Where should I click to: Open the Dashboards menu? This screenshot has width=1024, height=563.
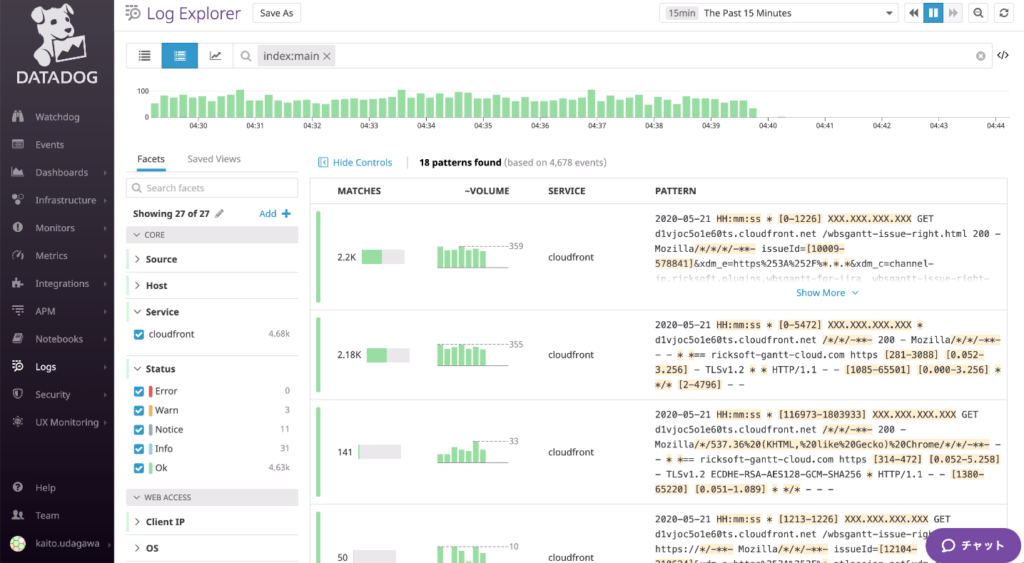[61, 172]
